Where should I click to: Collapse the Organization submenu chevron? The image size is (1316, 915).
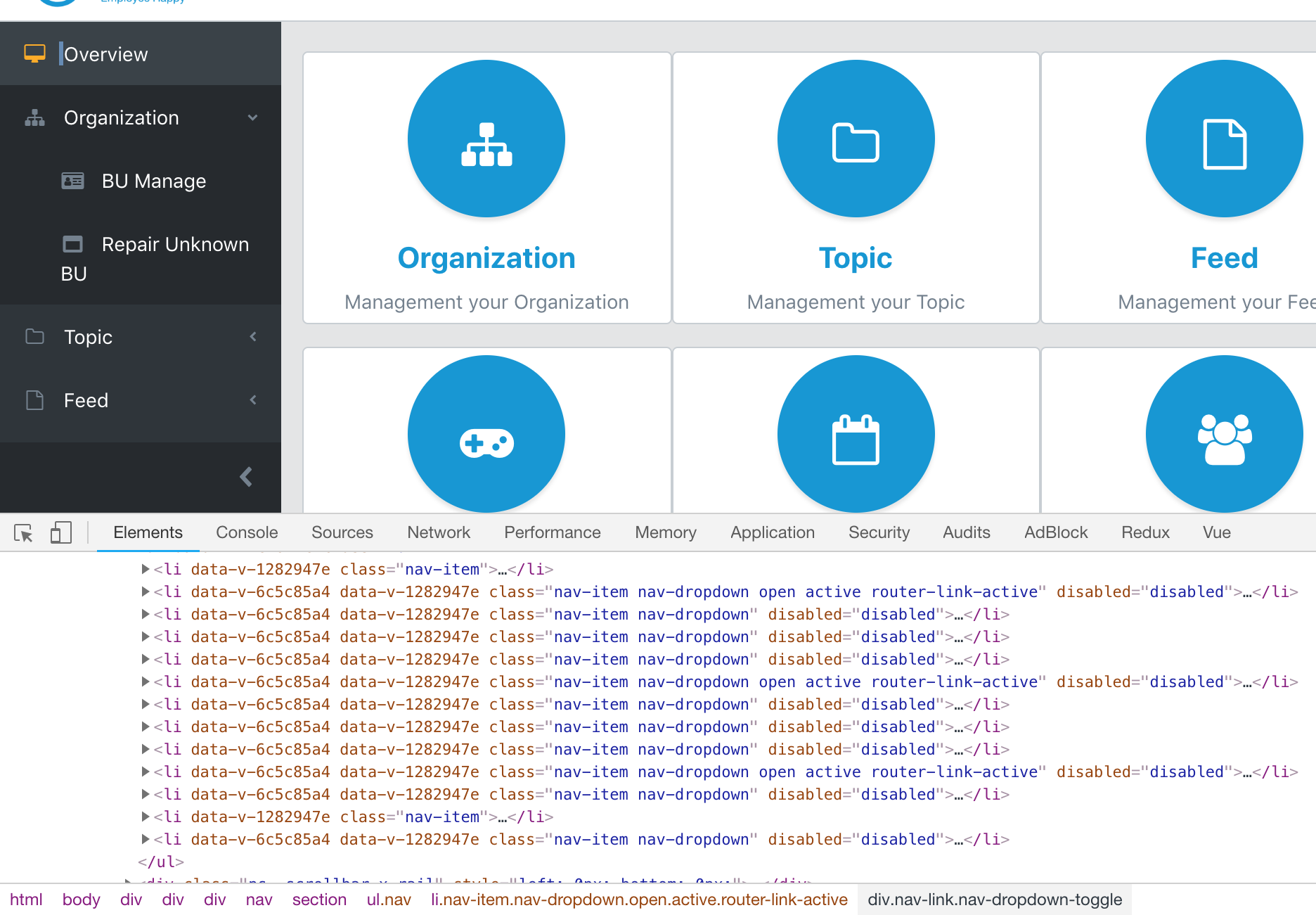pos(252,117)
